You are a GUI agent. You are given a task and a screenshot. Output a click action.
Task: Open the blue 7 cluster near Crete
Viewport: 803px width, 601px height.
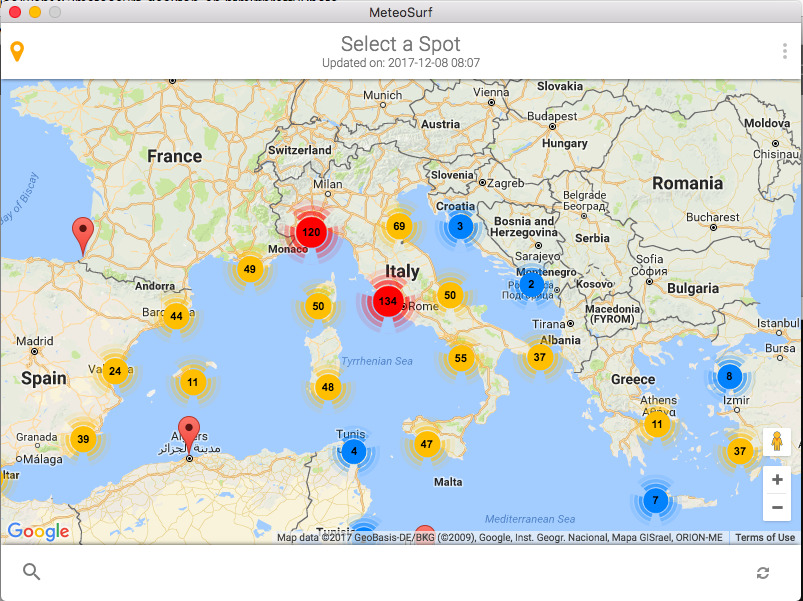point(655,500)
